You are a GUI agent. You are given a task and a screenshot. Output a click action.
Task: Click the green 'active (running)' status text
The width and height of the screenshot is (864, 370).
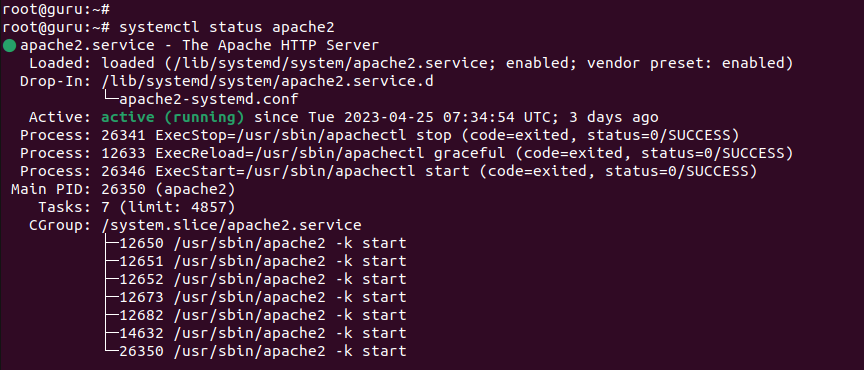click(x=173, y=117)
